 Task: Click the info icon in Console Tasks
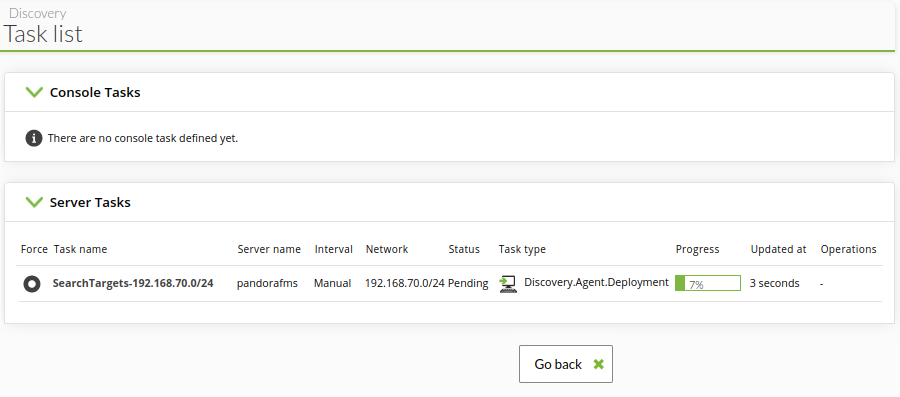click(34, 138)
